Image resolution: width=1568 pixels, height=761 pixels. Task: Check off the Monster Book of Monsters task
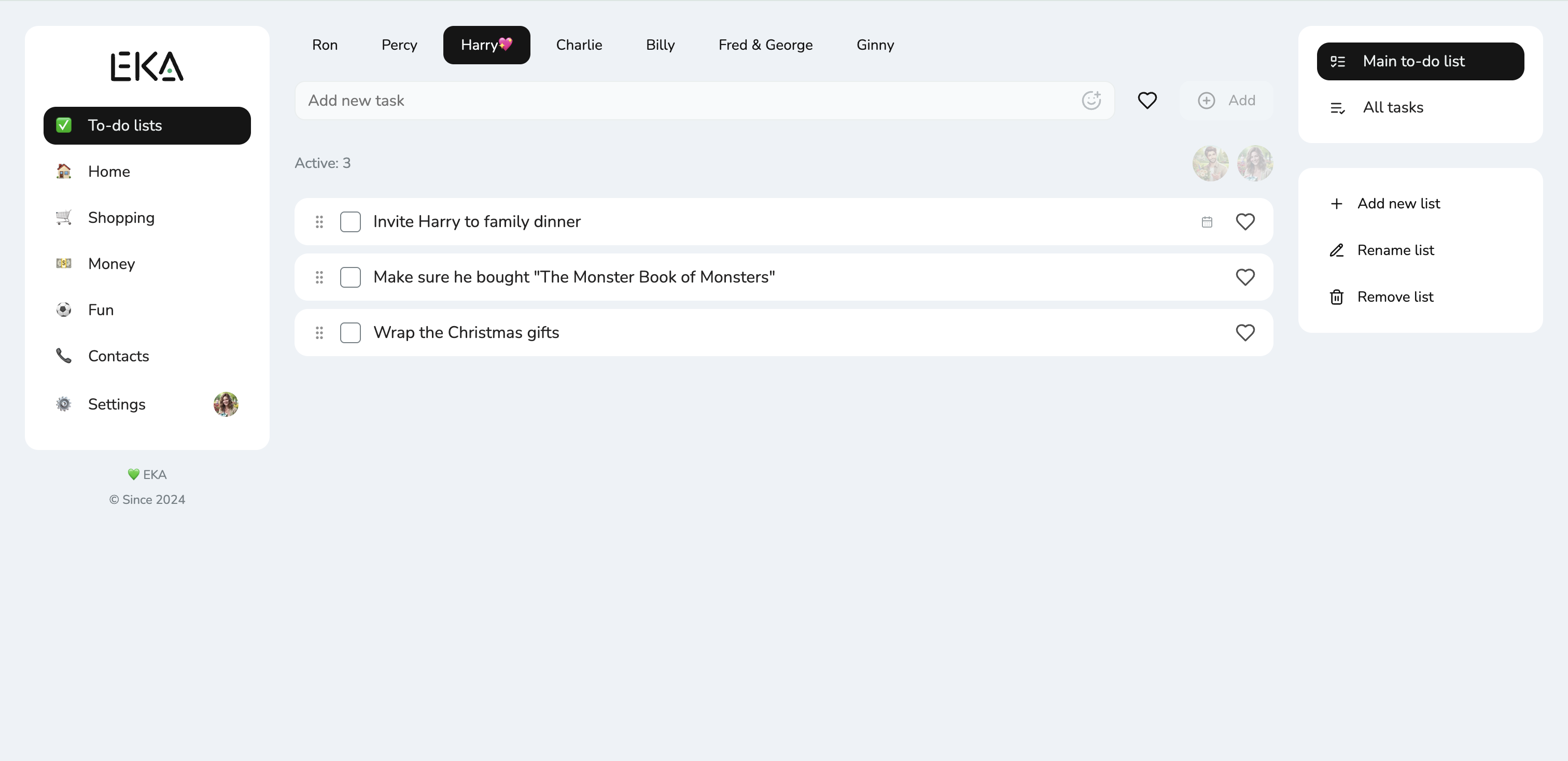351,277
